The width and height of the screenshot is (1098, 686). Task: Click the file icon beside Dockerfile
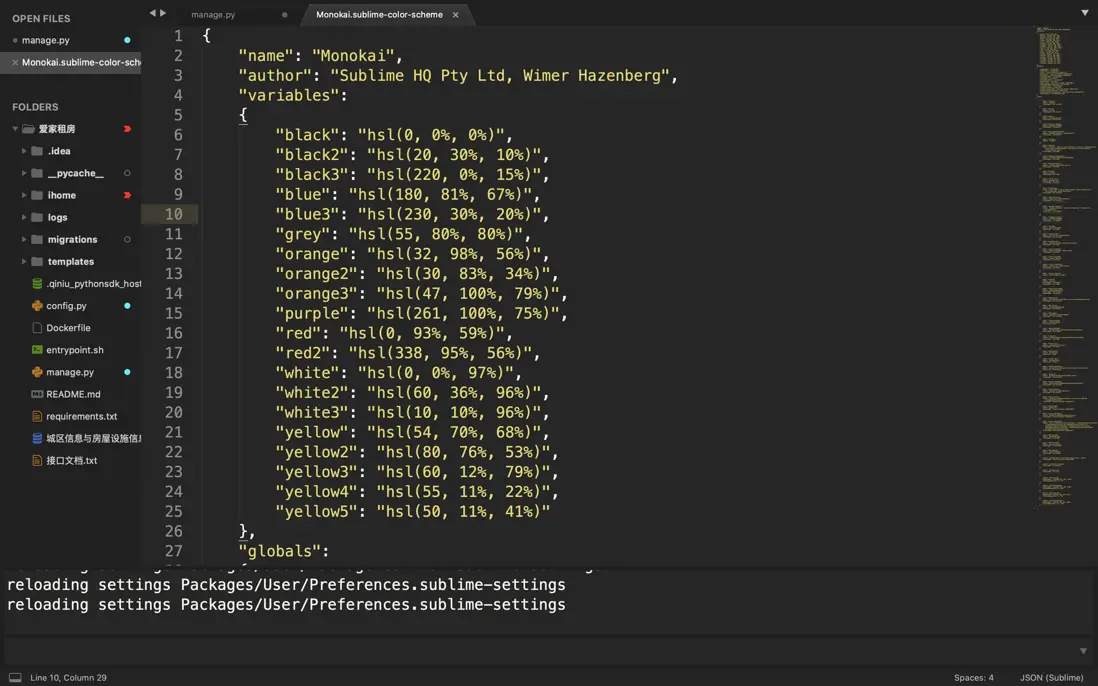click(37, 328)
